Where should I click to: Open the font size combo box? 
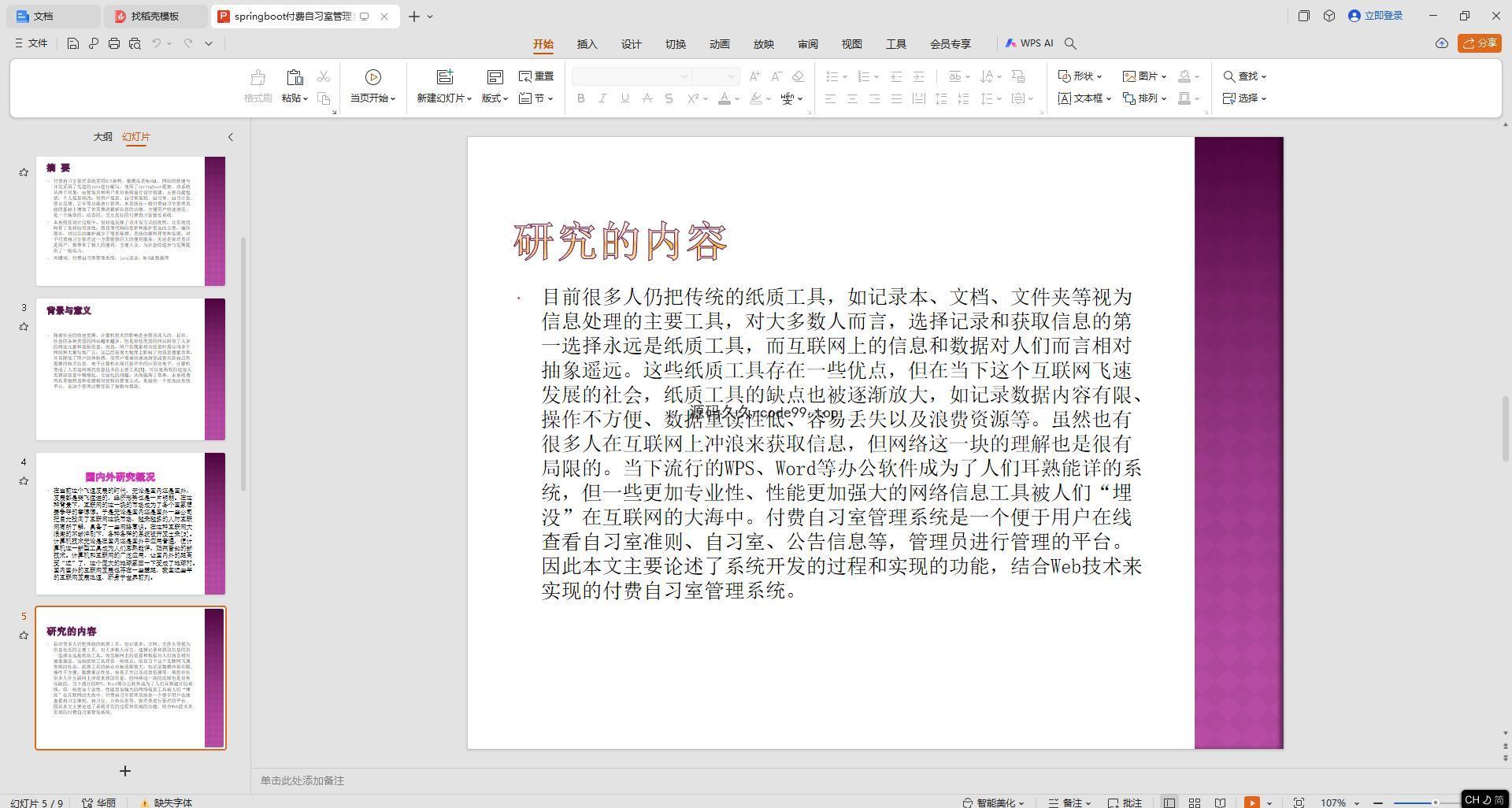(x=716, y=76)
